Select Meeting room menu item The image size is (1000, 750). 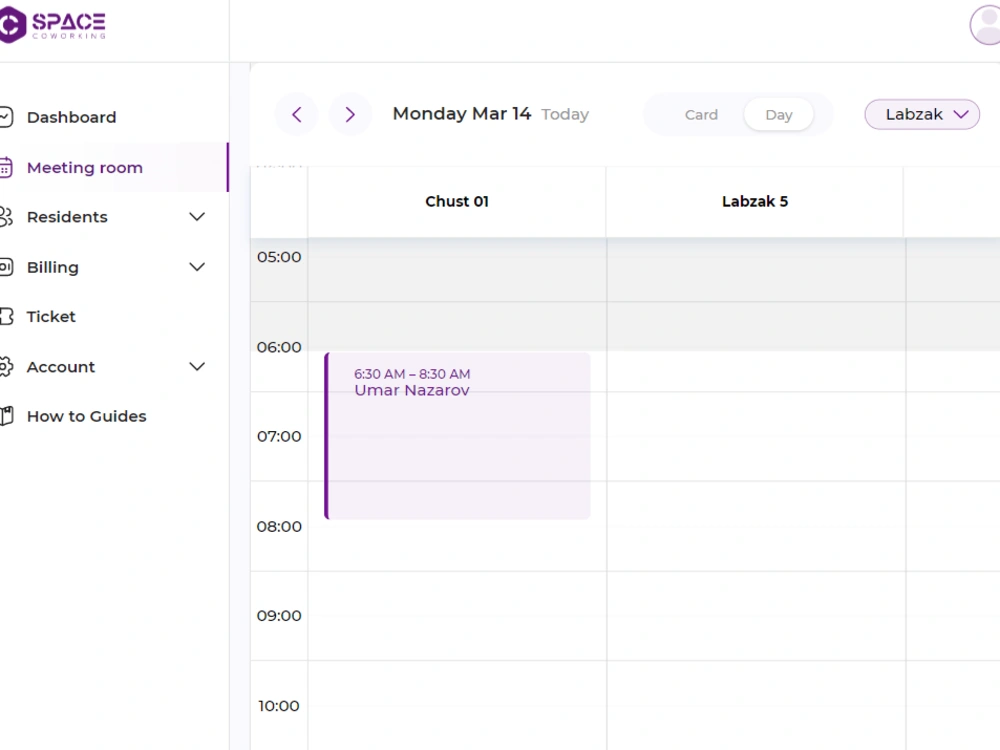[x=85, y=168]
